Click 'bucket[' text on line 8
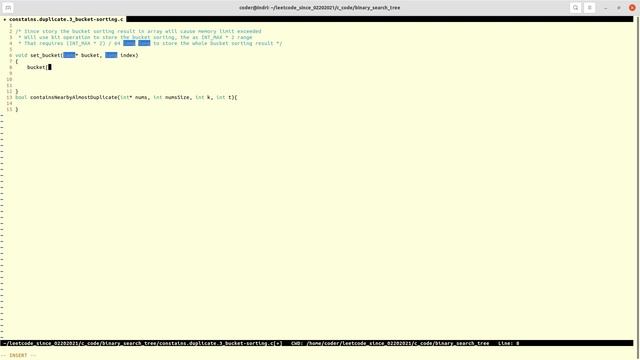 coord(38,67)
